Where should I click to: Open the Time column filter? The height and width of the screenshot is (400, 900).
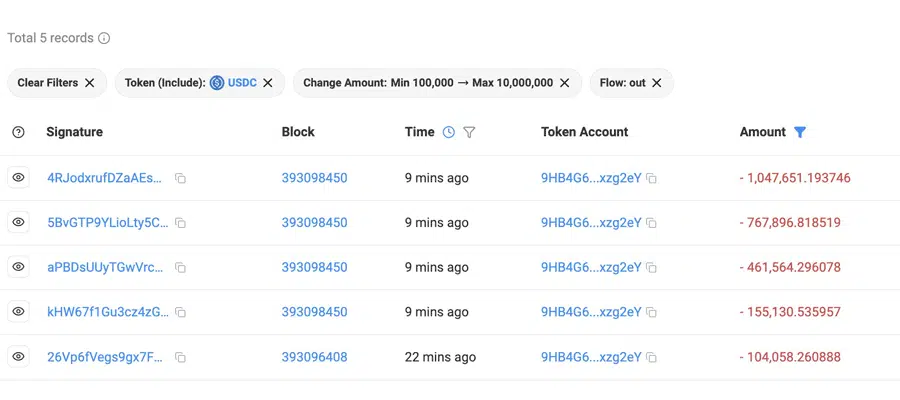tap(469, 132)
